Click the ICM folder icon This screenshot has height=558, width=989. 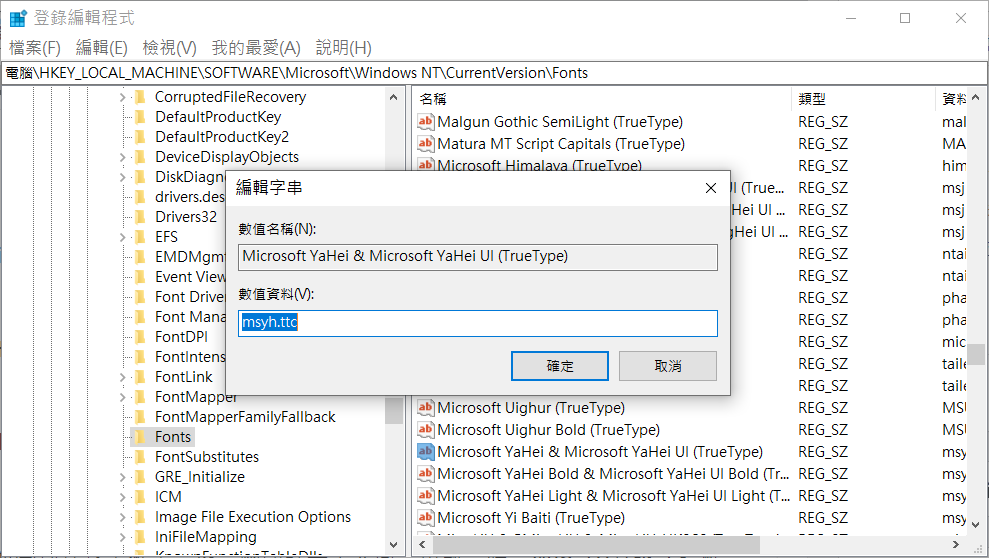[x=140, y=497]
